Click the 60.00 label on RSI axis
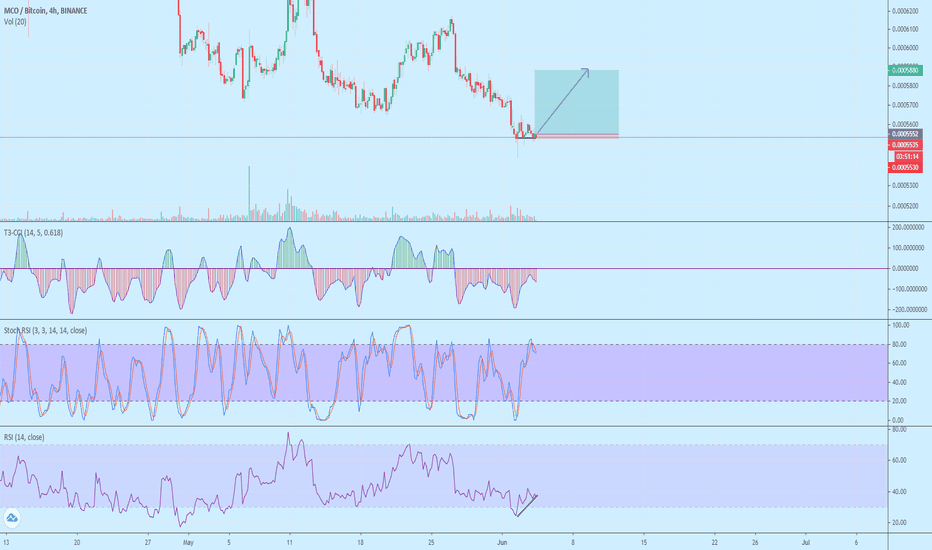 click(899, 460)
